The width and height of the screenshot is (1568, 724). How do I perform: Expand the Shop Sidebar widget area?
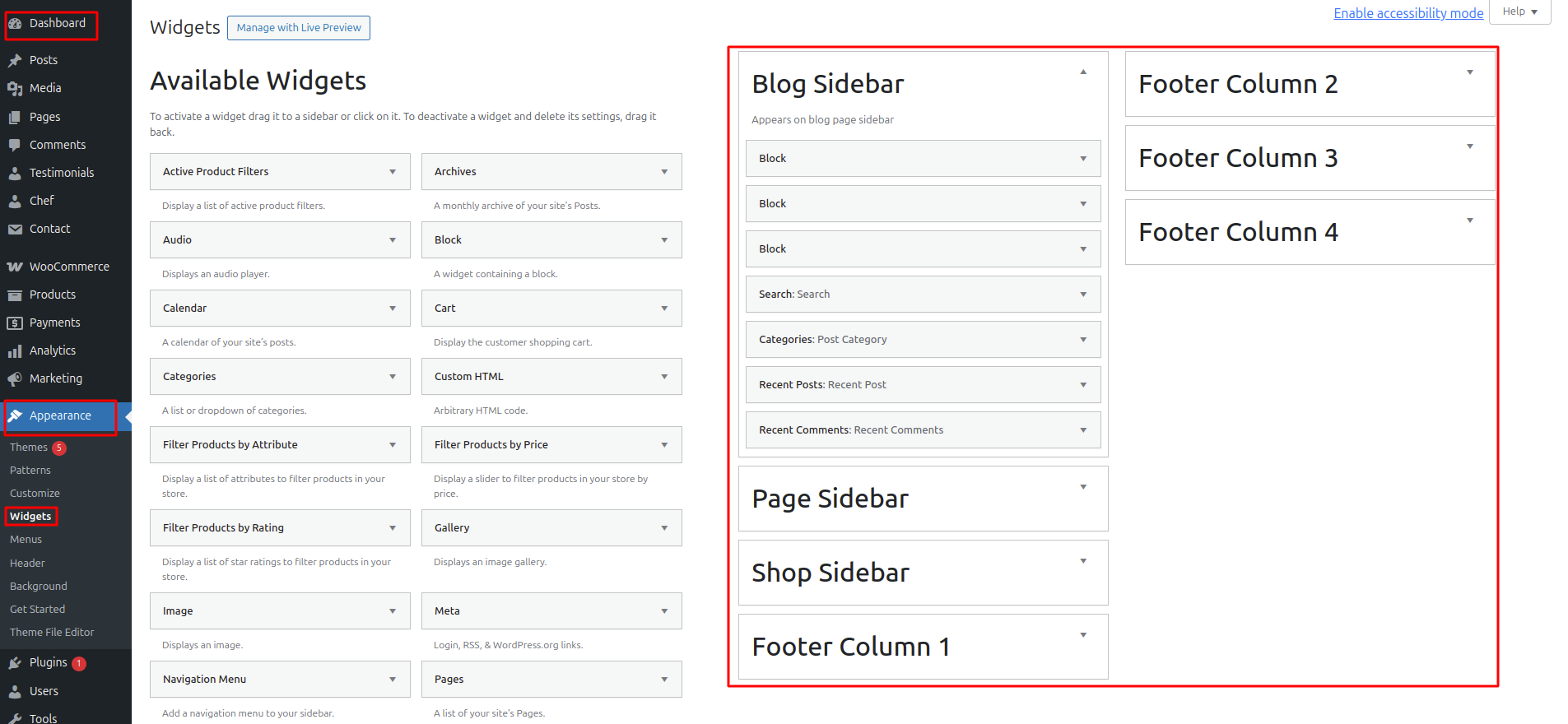1083,561
